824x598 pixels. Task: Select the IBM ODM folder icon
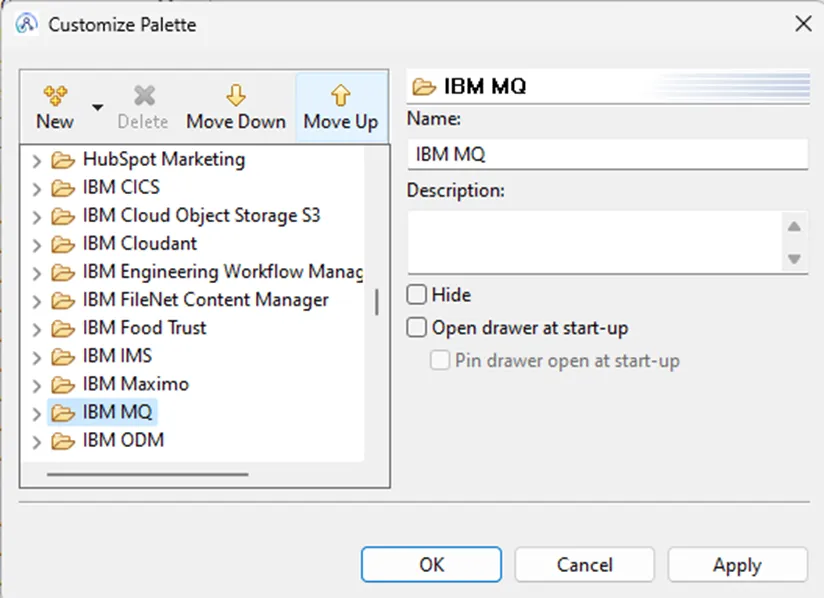click(63, 441)
